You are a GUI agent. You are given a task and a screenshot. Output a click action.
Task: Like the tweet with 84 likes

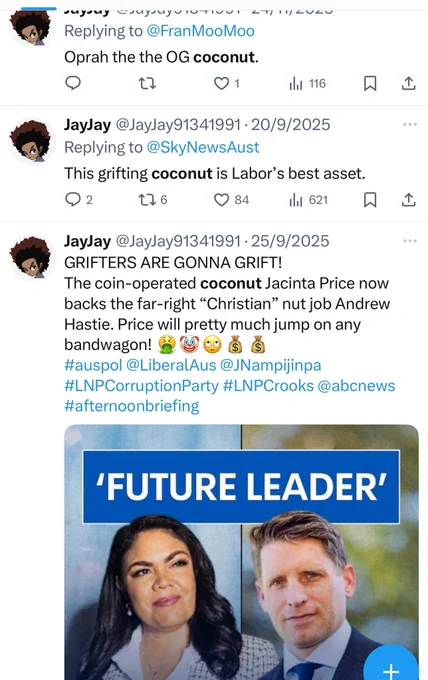(x=231, y=199)
